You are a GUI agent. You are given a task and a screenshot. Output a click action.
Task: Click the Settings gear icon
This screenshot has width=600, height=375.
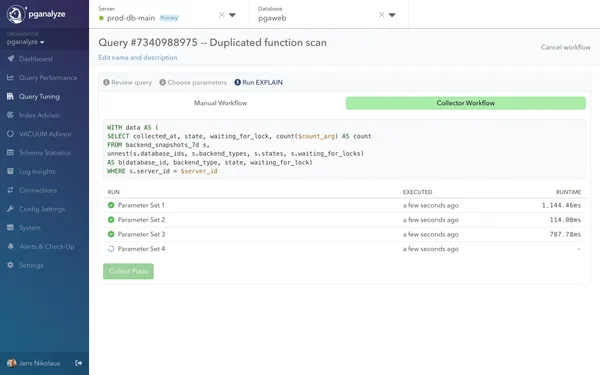[x=10, y=265]
